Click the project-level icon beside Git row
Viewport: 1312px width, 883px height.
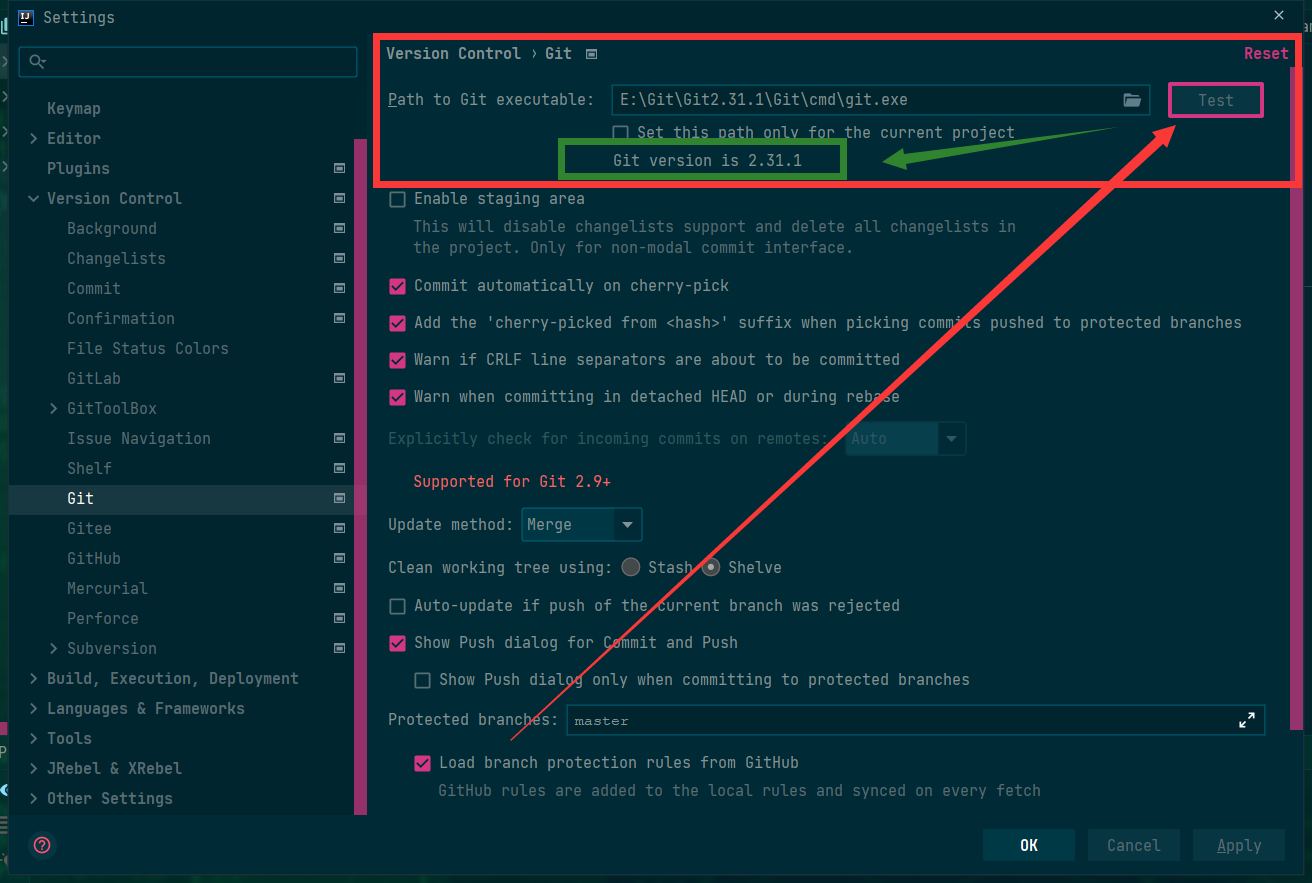tap(340, 498)
